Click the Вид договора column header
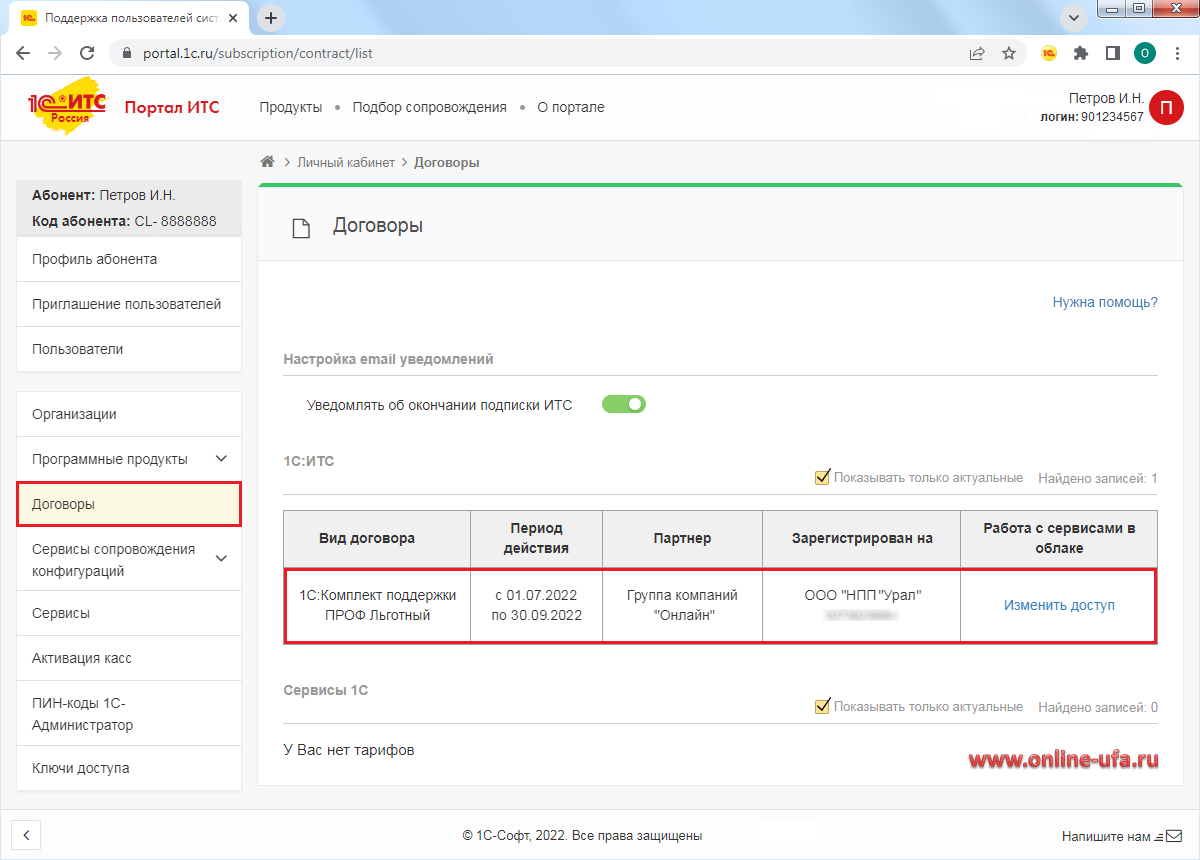The height and width of the screenshot is (860, 1200). [x=377, y=538]
